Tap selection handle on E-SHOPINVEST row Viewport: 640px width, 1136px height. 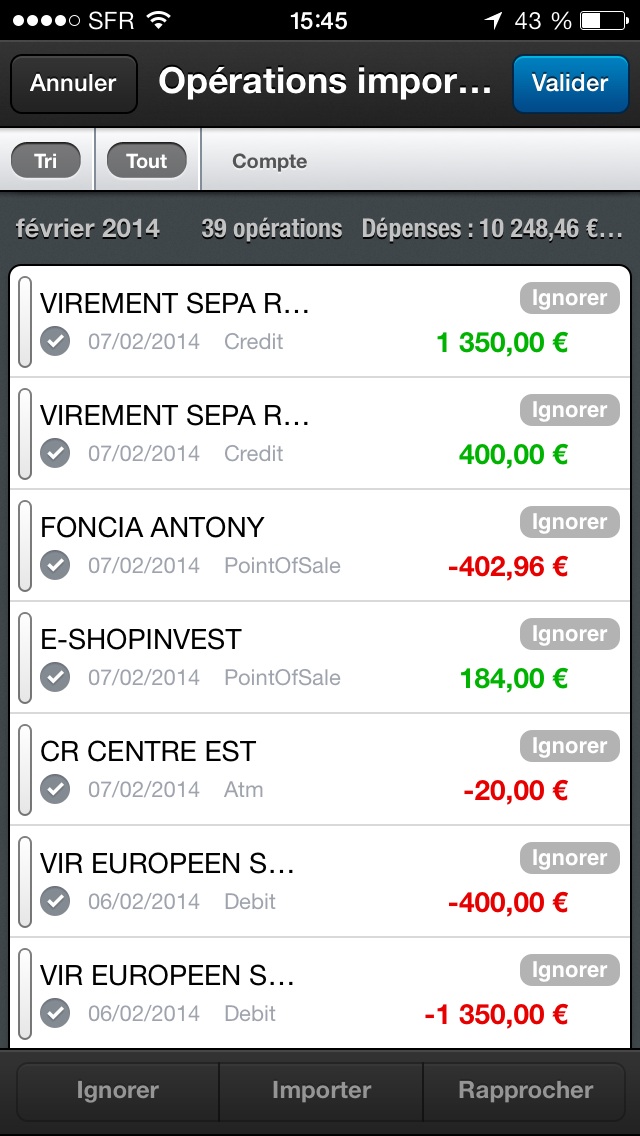tap(25, 657)
